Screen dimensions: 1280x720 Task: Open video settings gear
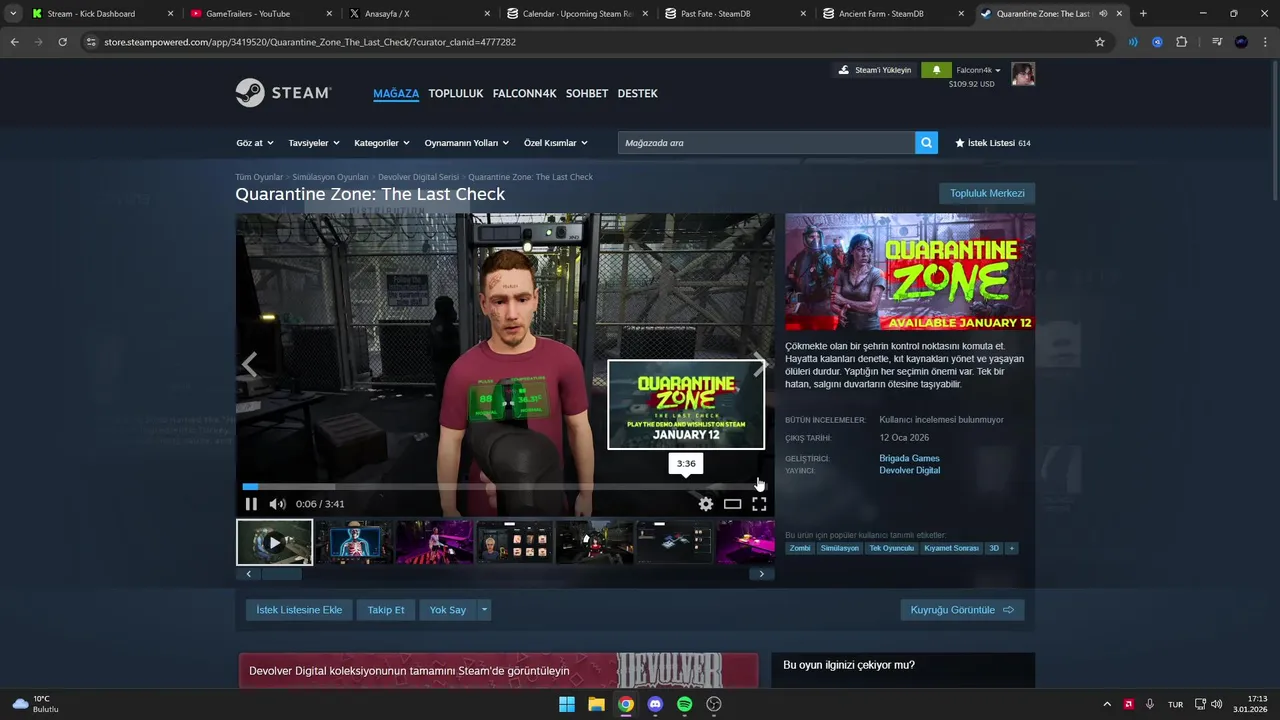(706, 504)
